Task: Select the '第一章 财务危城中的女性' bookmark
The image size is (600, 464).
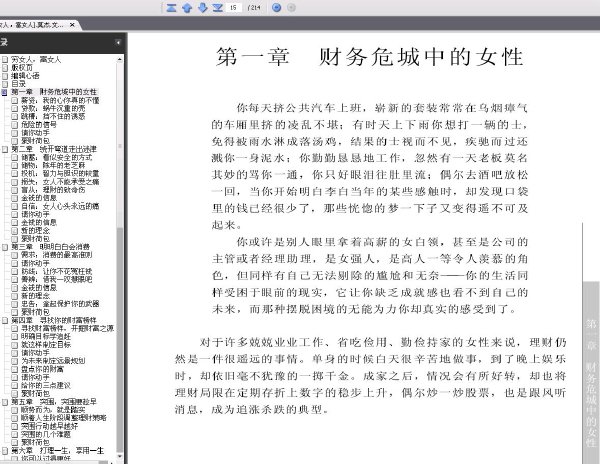Action: click(x=54, y=92)
